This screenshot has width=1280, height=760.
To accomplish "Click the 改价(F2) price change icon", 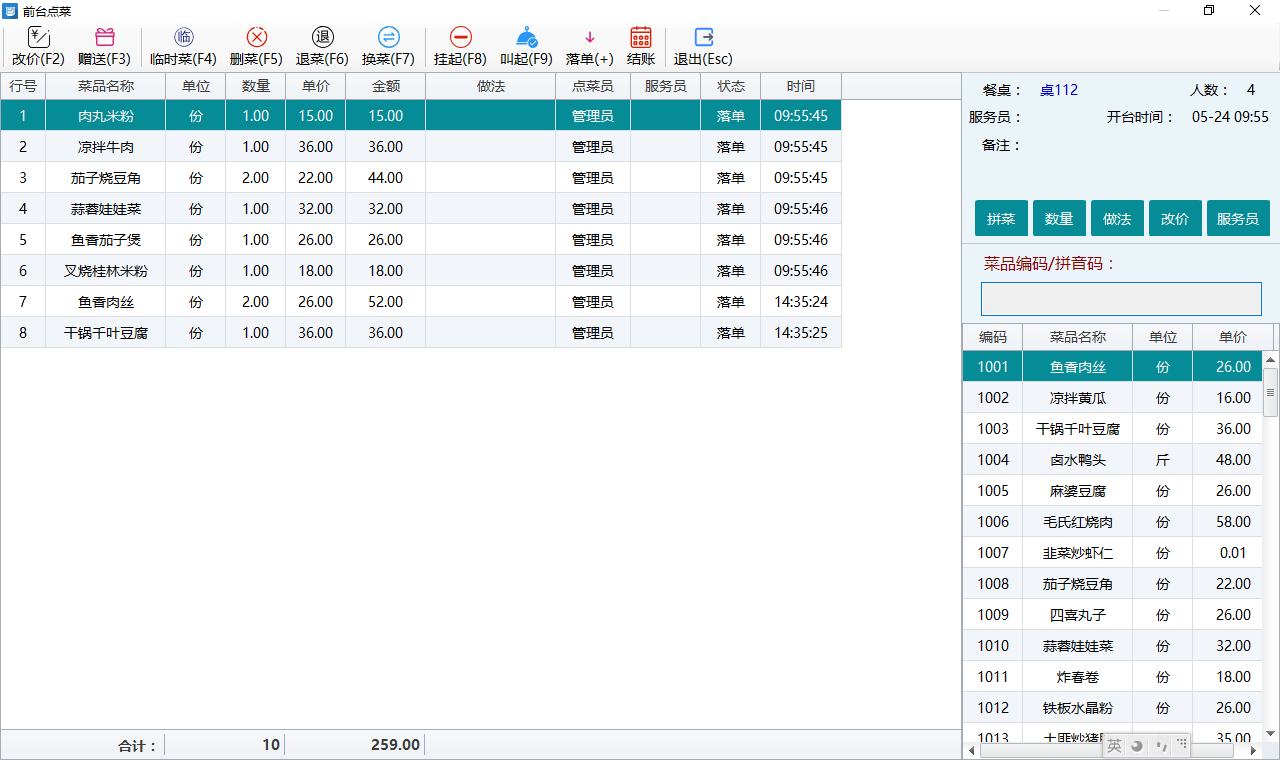I will coord(38,38).
